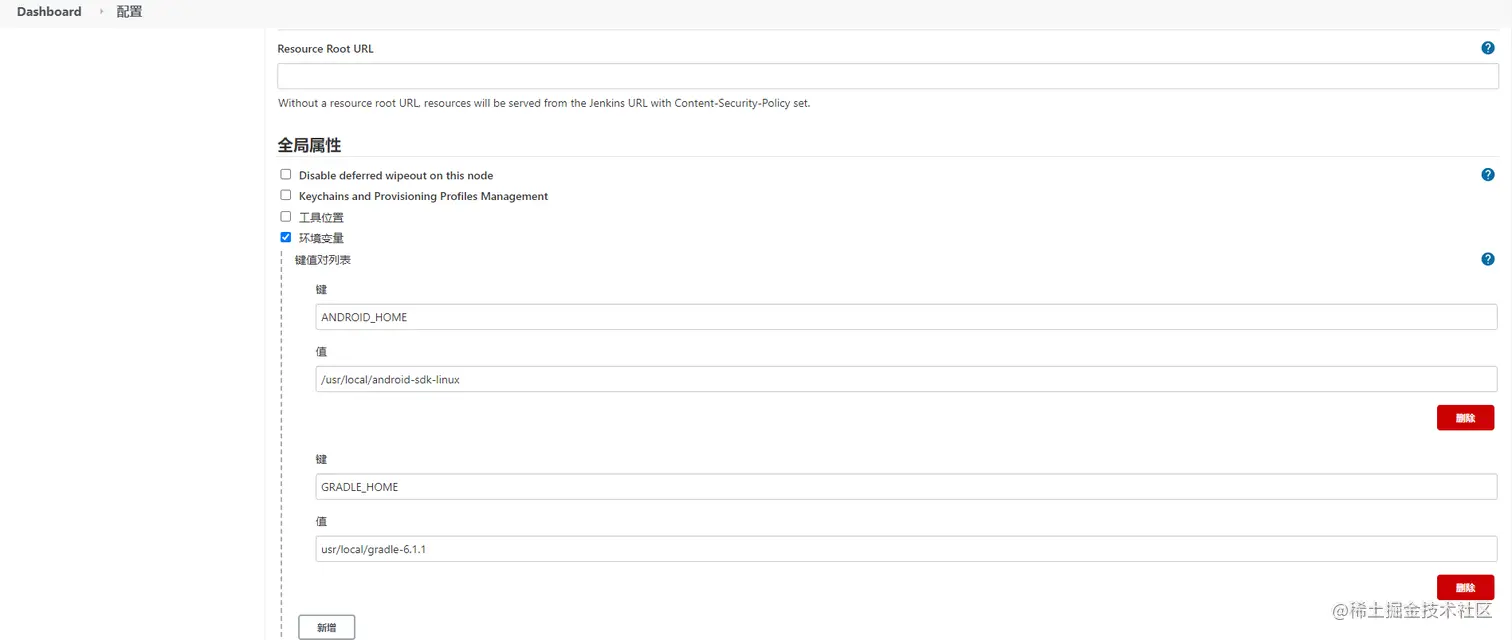Open help for the 键值对列表 section

(x=1487, y=259)
